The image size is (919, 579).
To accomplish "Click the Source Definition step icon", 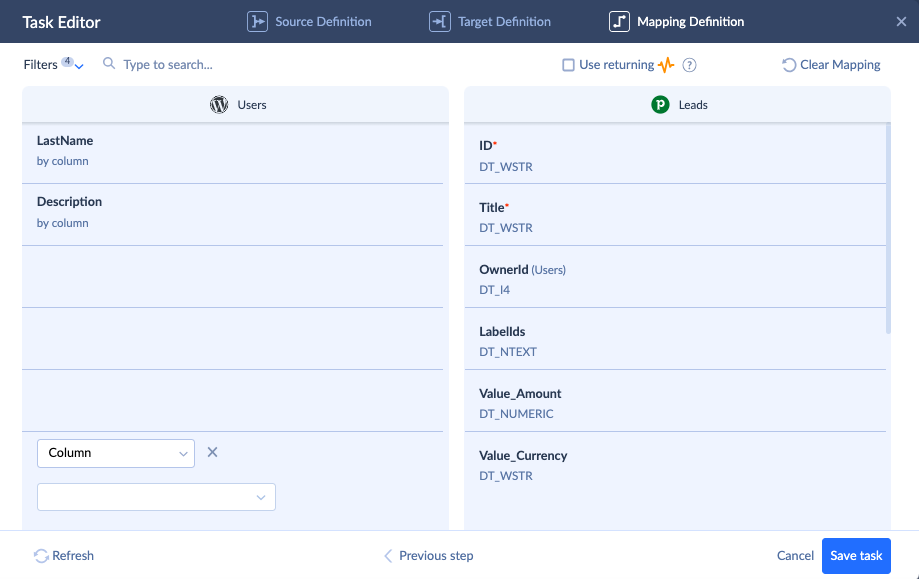I will pos(257,22).
